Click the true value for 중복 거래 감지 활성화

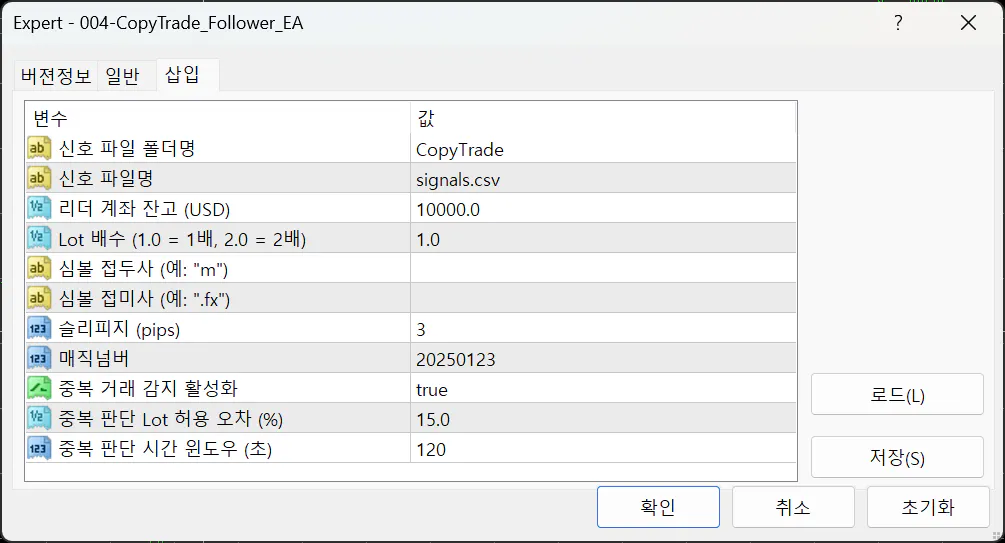(432, 389)
